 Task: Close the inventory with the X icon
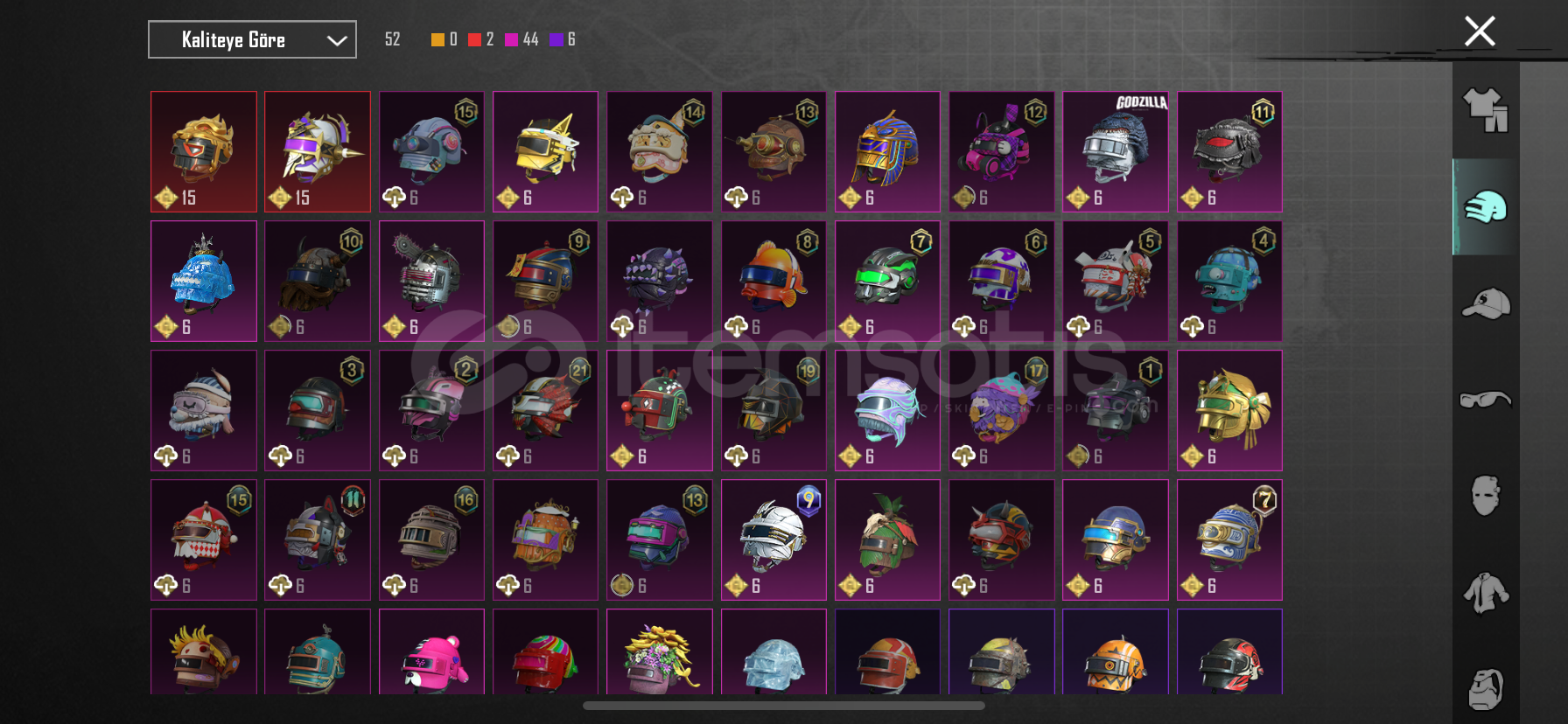(x=1480, y=31)
